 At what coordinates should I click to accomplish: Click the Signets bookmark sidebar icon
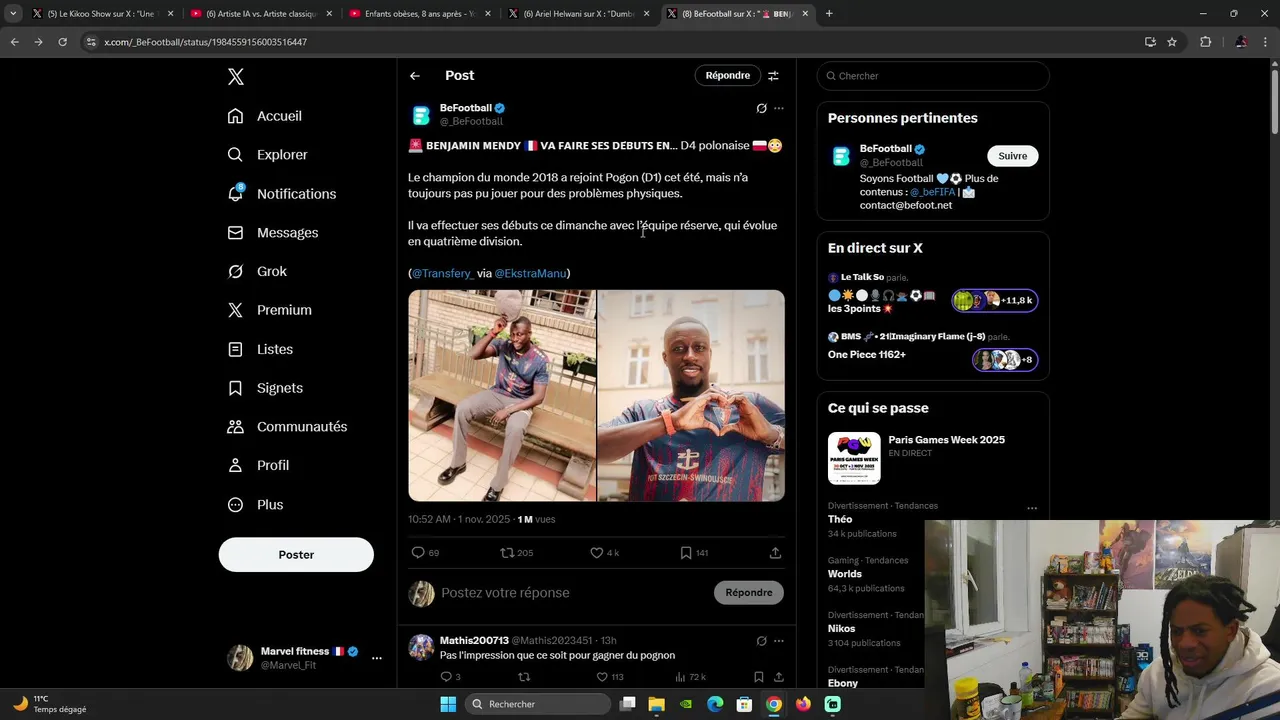coord(235,388)
